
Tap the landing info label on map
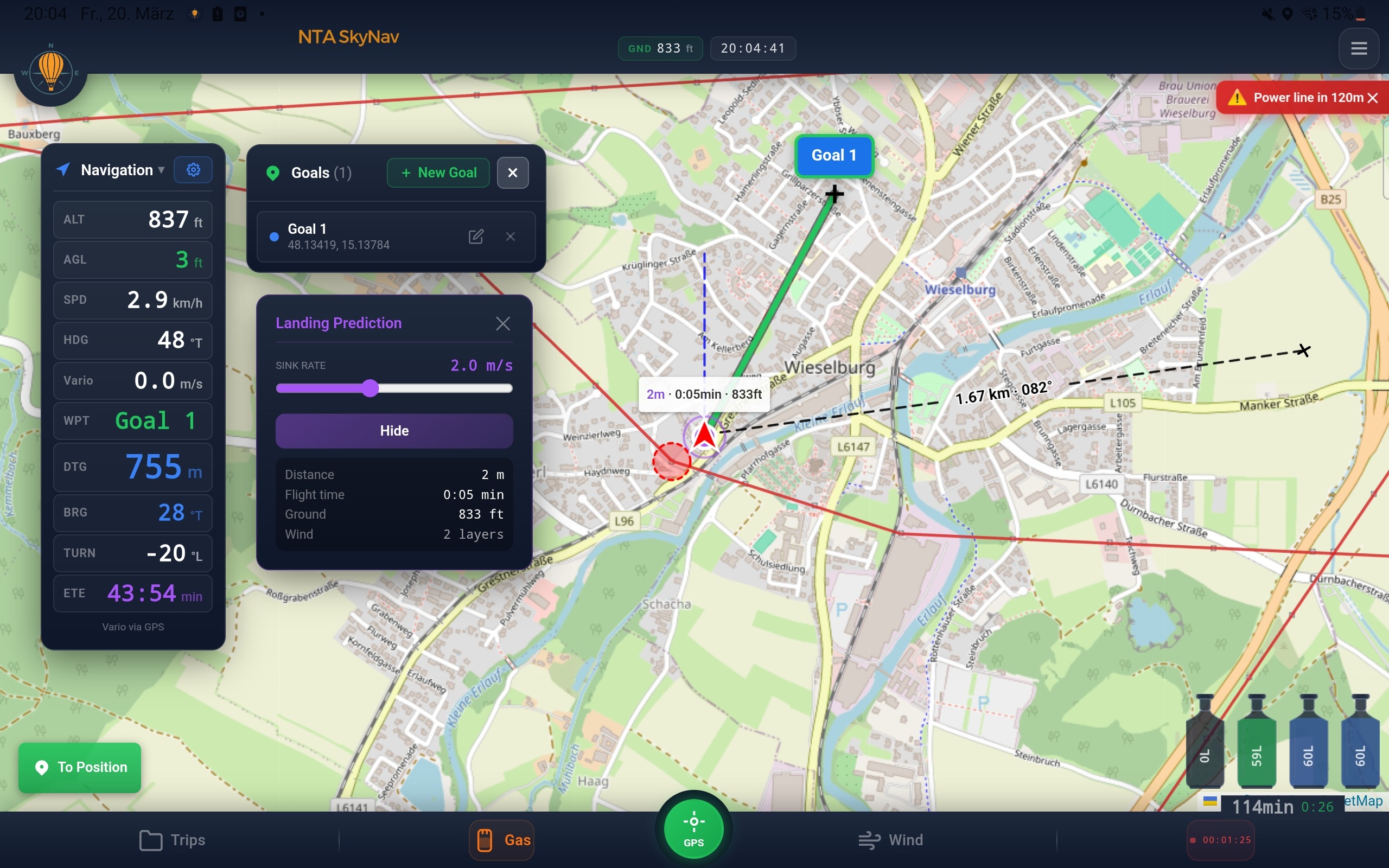click(x=704, y=394)
